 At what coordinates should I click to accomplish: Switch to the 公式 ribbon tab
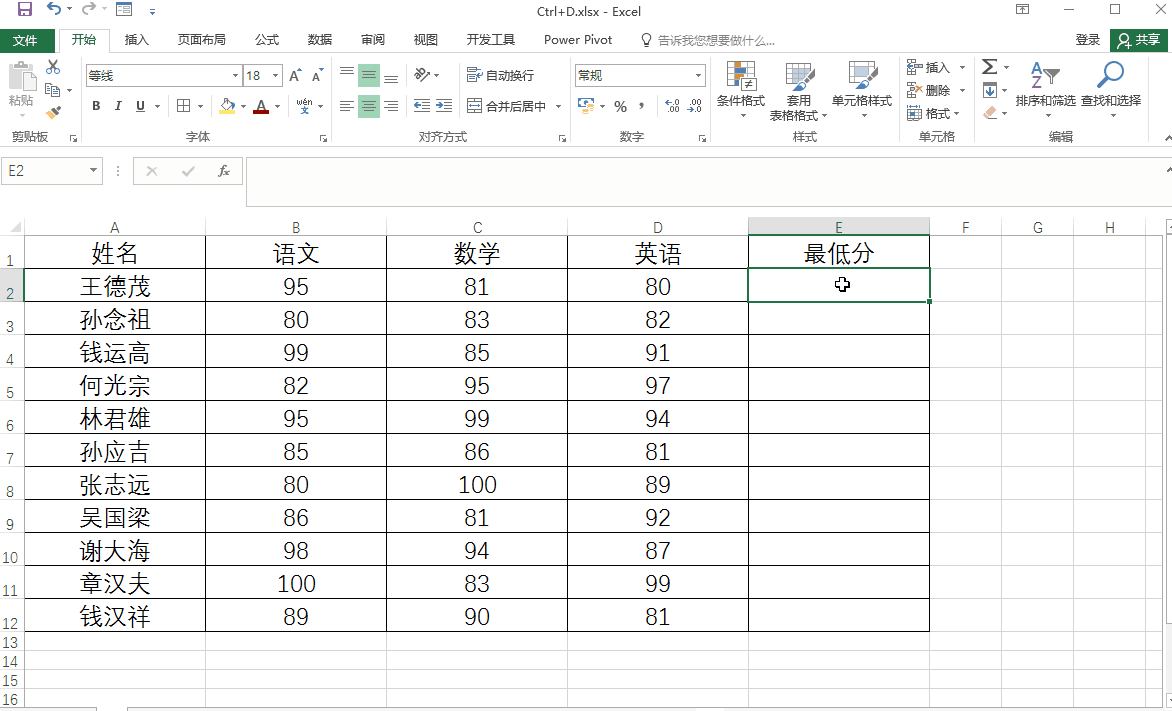[267, 40]
